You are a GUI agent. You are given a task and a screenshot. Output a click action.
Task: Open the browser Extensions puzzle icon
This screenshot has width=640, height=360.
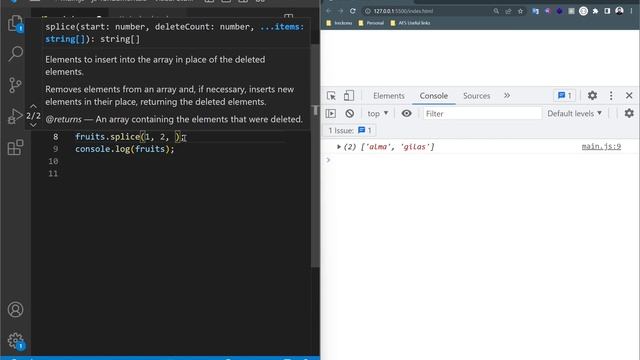(596, 11)
